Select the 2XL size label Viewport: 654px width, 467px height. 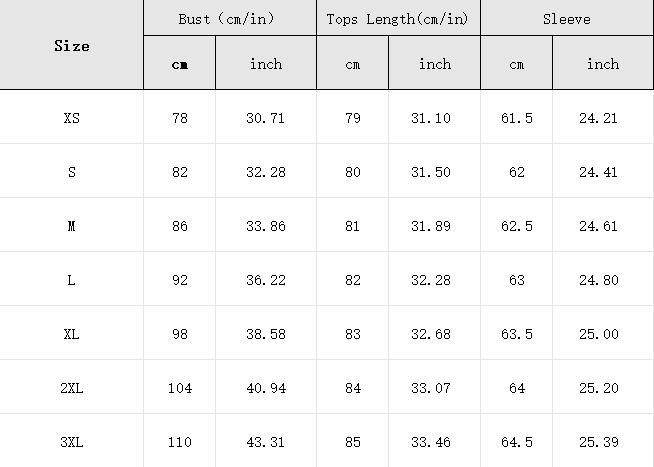[72, 388]
